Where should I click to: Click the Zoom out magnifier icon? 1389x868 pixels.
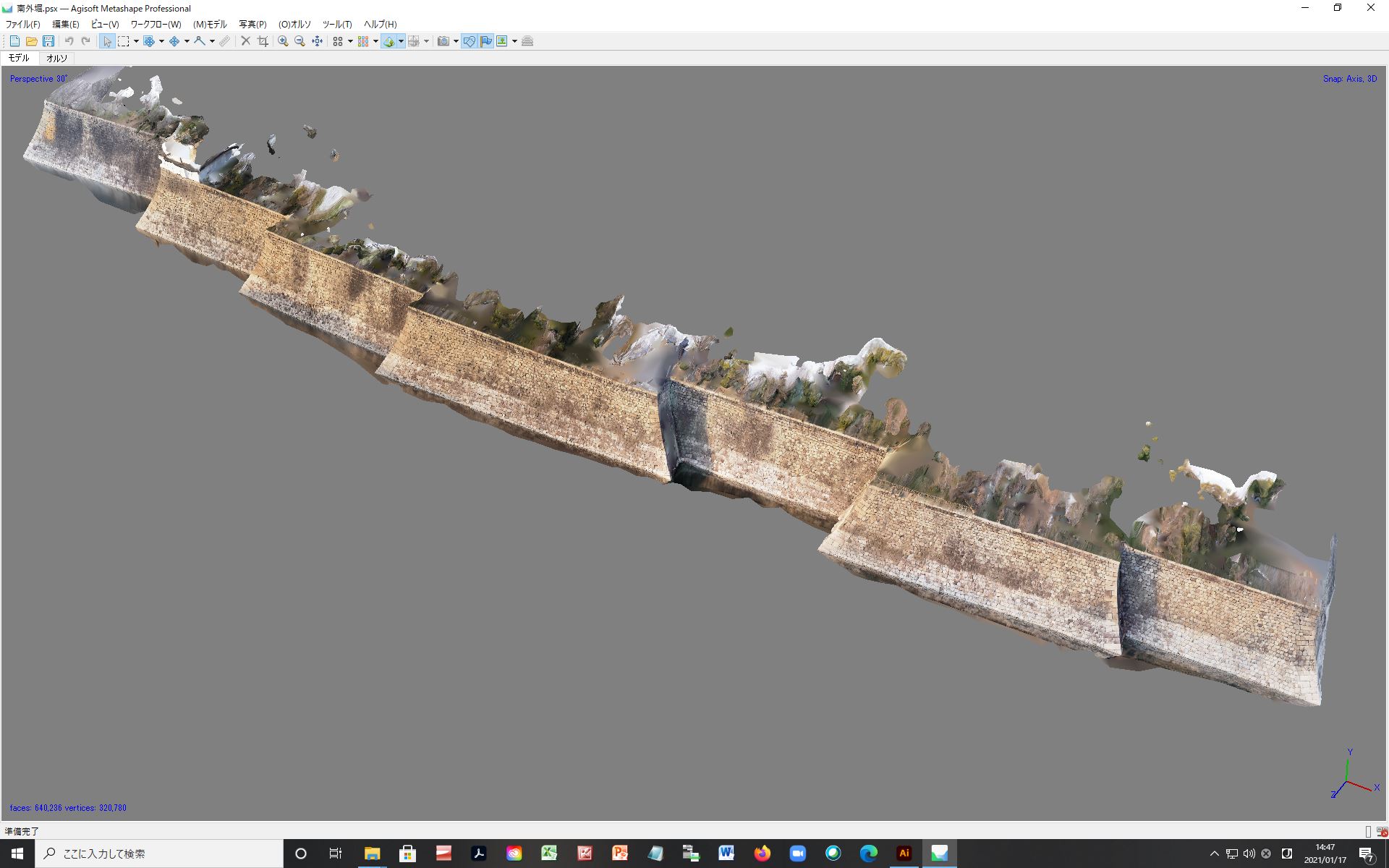(x=300, y=41)
